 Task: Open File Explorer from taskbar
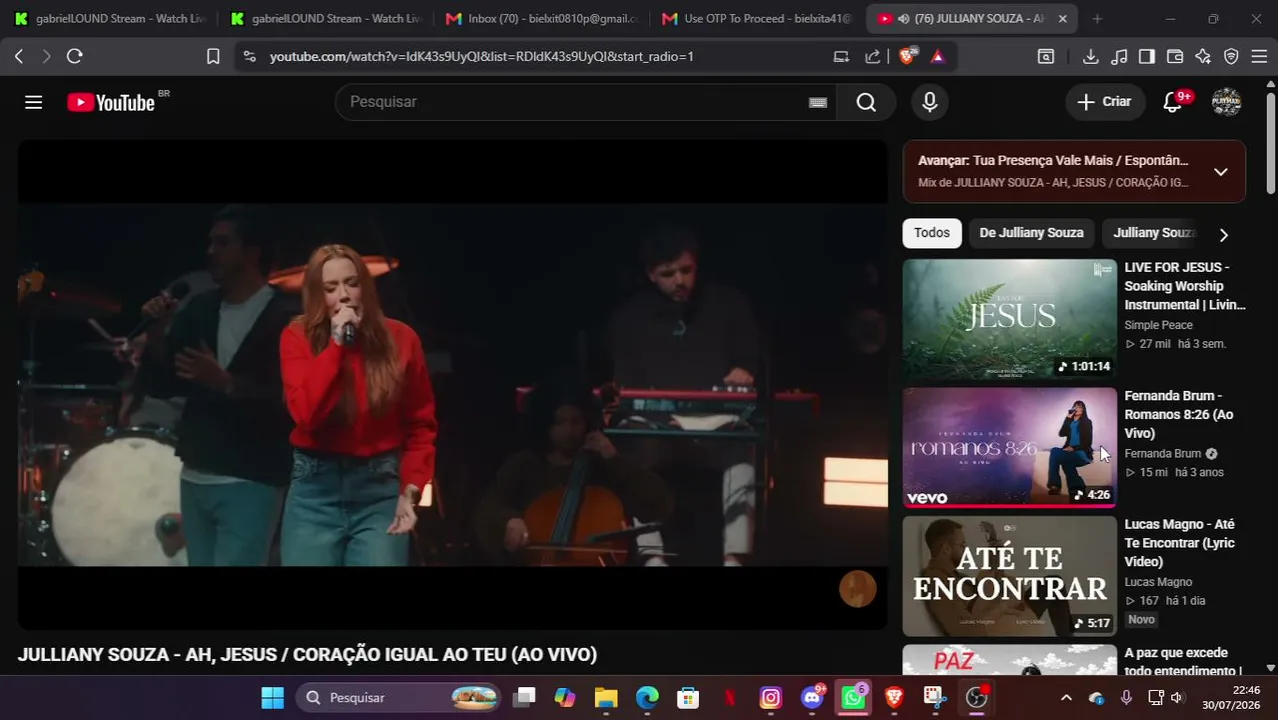point(606,698)
